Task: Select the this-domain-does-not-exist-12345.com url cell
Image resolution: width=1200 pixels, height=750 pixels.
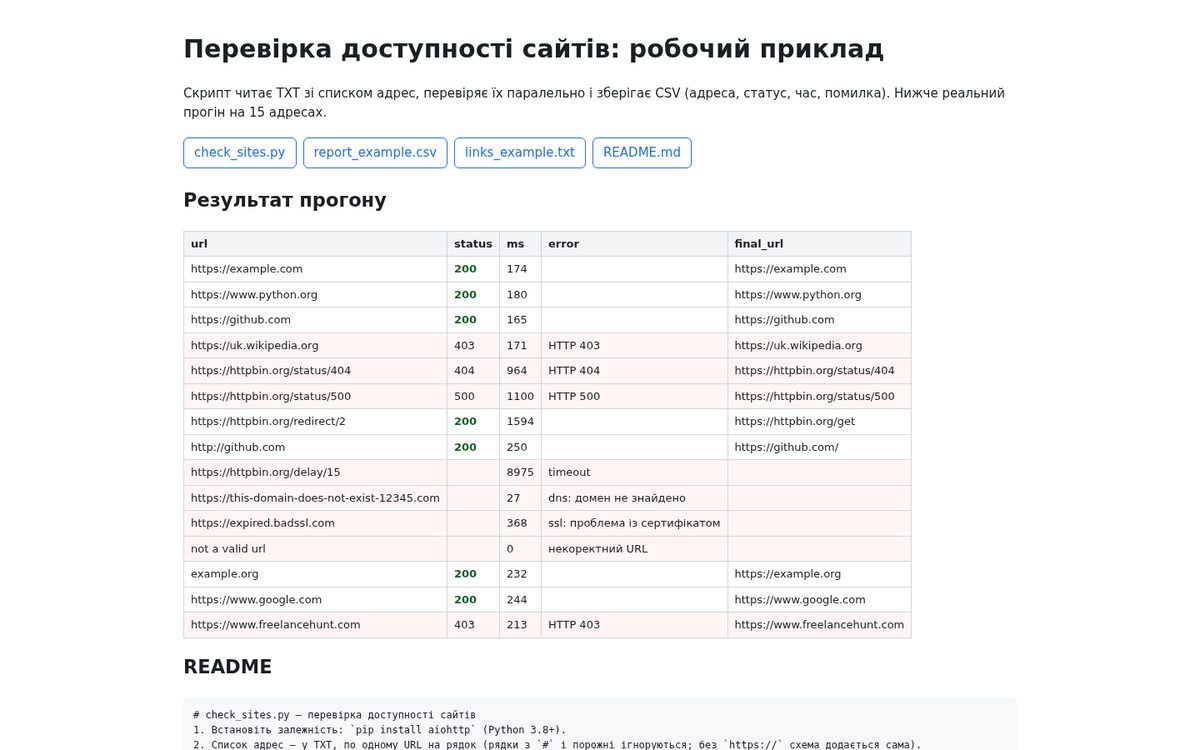Action: click(315, 498)
